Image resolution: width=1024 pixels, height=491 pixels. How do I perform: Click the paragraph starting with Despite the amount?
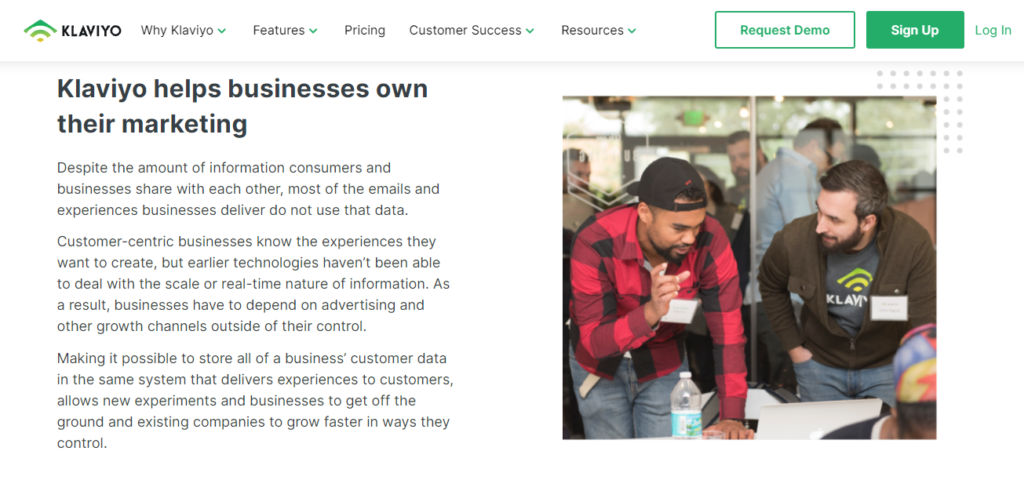(x=248, y=189)
